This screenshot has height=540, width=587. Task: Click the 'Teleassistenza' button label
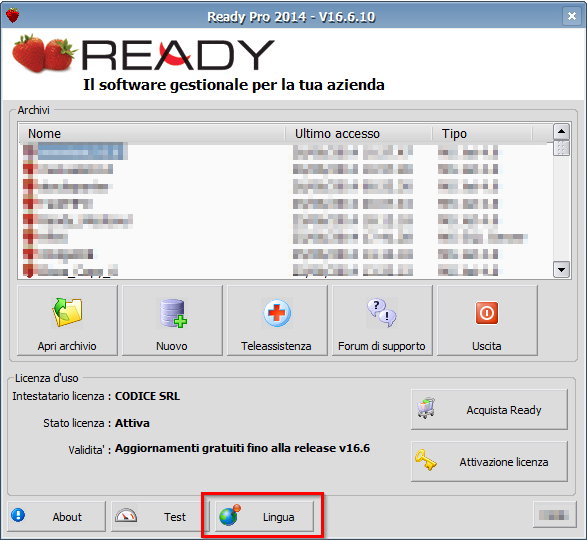click(x=276, y=346)
